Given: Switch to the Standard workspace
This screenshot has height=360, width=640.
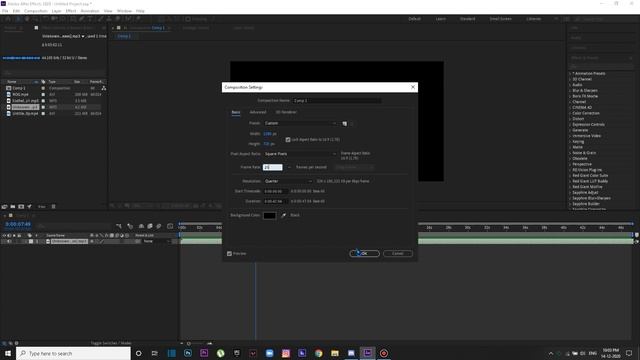Looking at the screenshot, I should click(x=467, y=19).
